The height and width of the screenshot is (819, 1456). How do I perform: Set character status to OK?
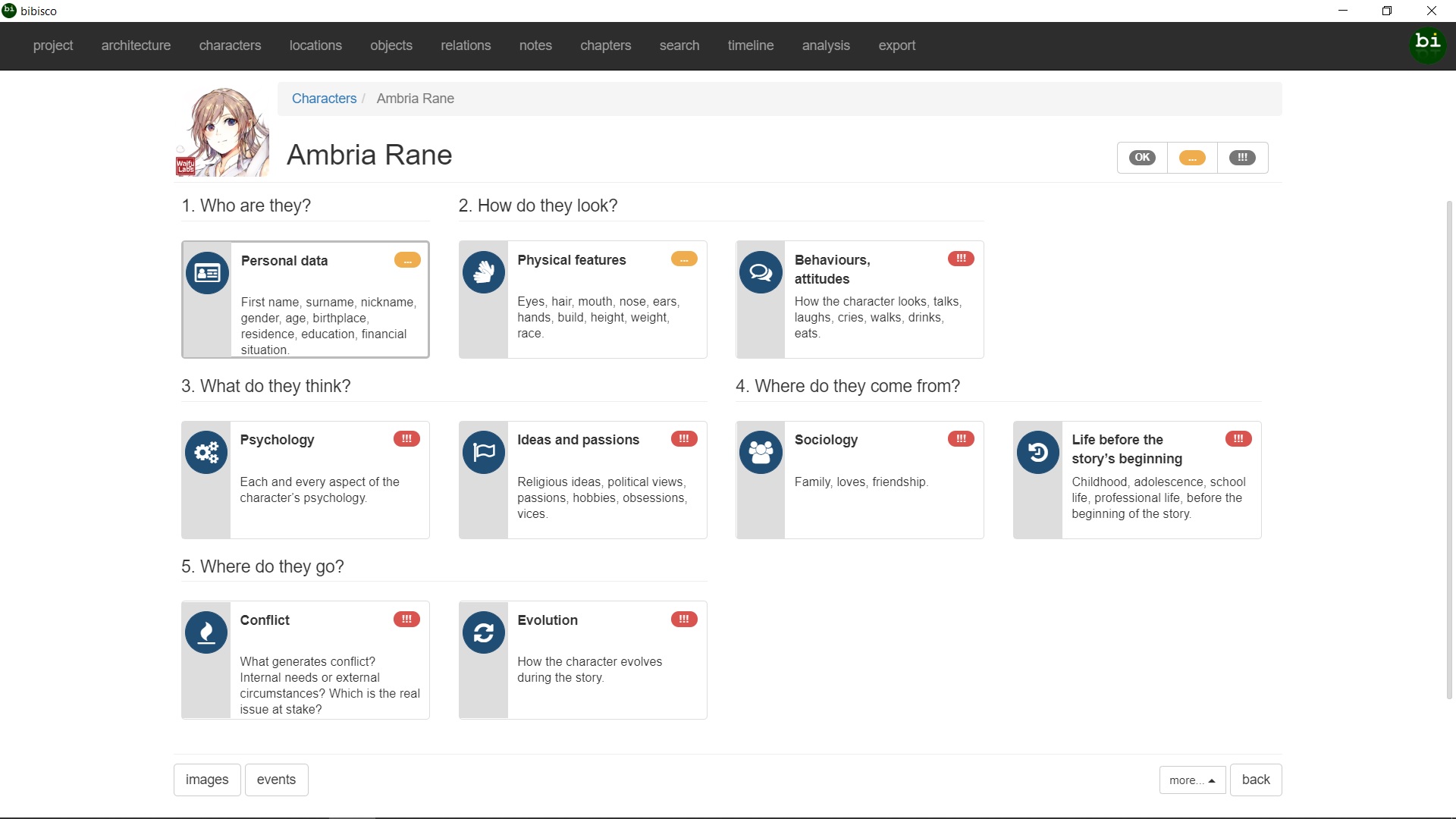click(1142, 158)
